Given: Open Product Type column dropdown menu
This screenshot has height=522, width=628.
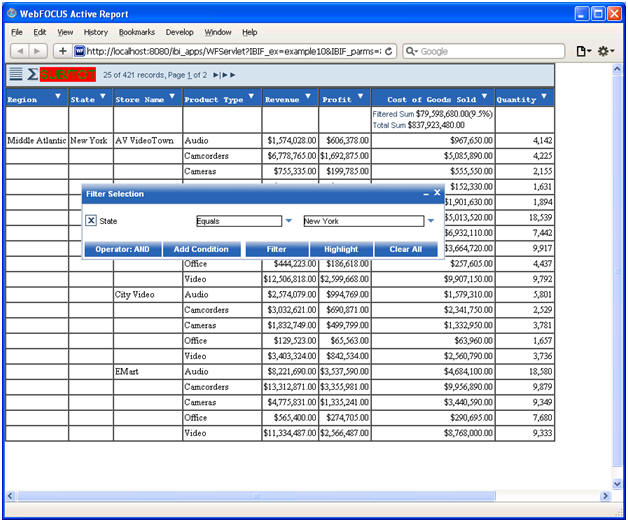Looking at the screenshot, I should click(x=252, y=96).
